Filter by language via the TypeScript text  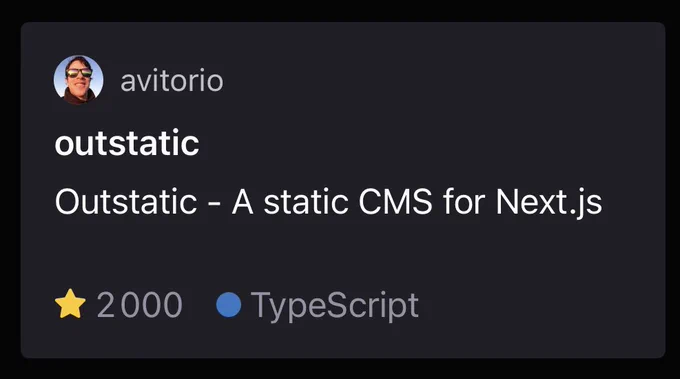coord(335,306)
